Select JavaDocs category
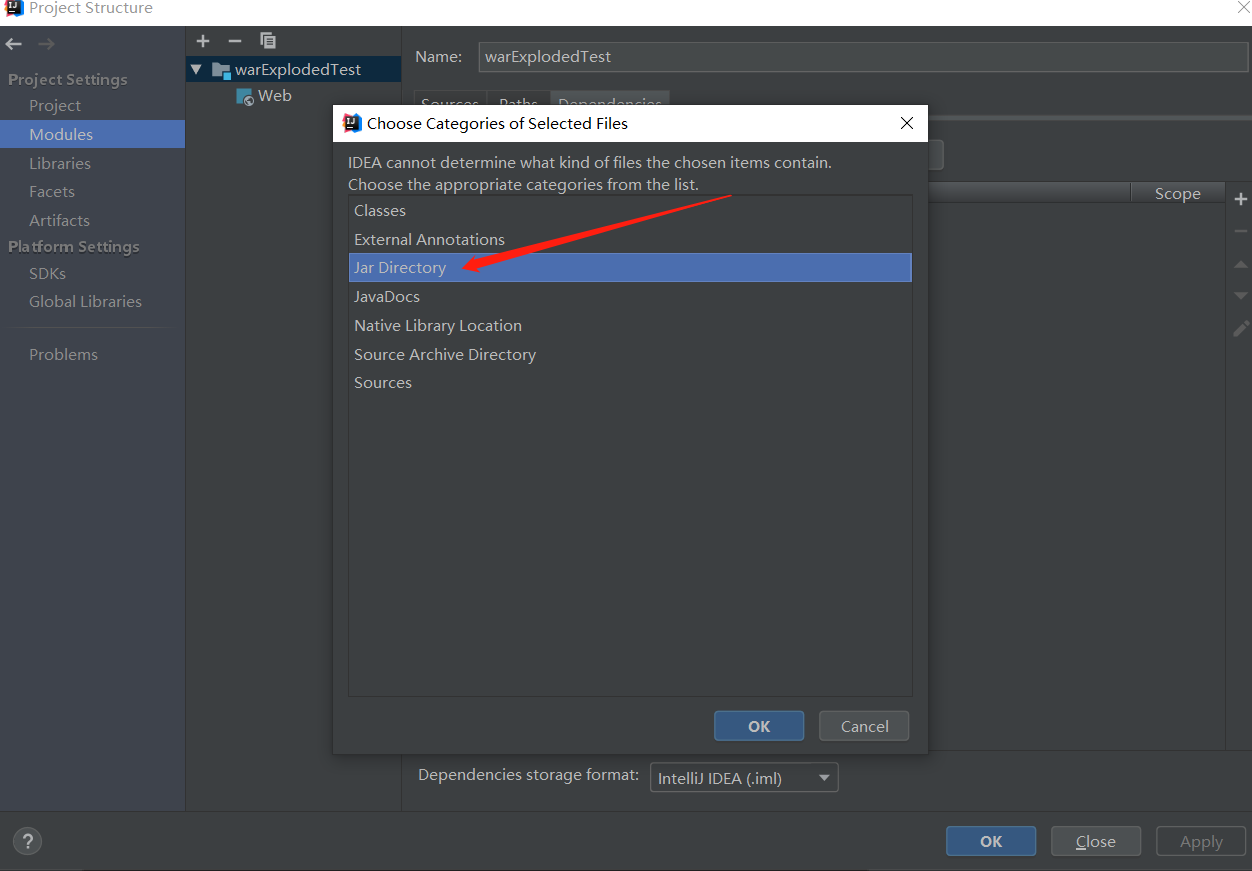Viewport: 1252px width, 871px height. pyautogui.click(x=630, y=296)
